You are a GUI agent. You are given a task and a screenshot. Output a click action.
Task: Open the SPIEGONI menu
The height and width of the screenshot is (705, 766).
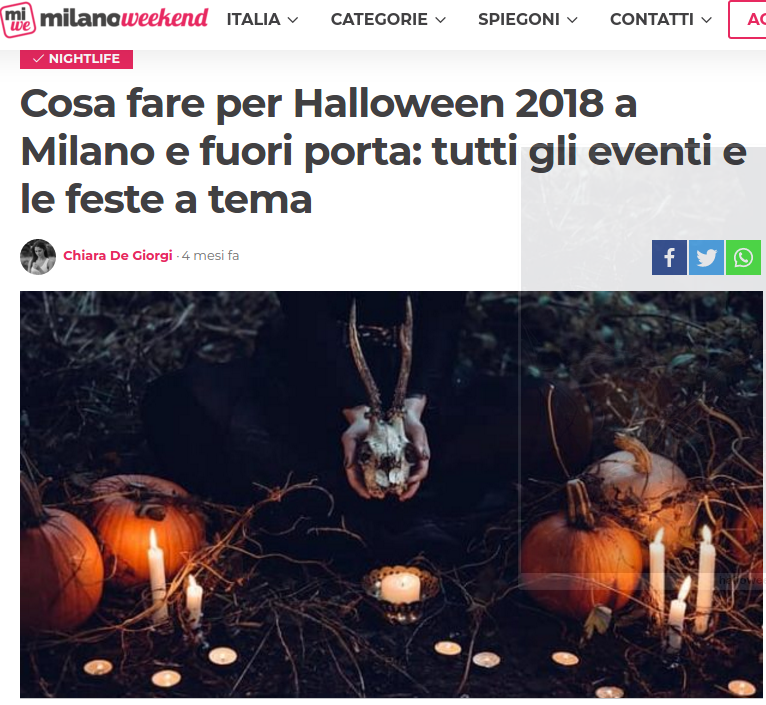coord(528,20)
